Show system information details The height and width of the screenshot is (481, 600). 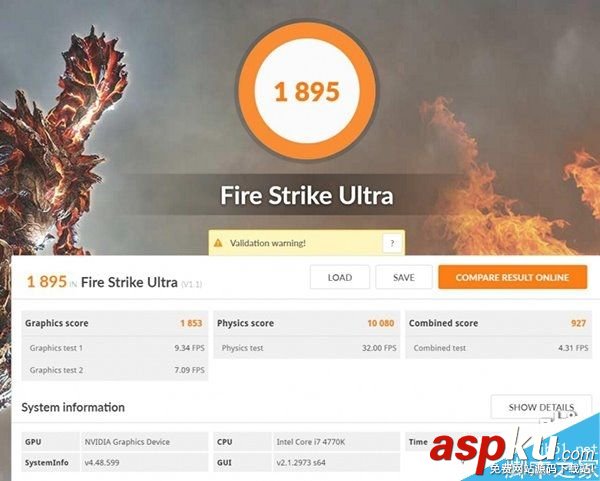[x=541, y=407]
